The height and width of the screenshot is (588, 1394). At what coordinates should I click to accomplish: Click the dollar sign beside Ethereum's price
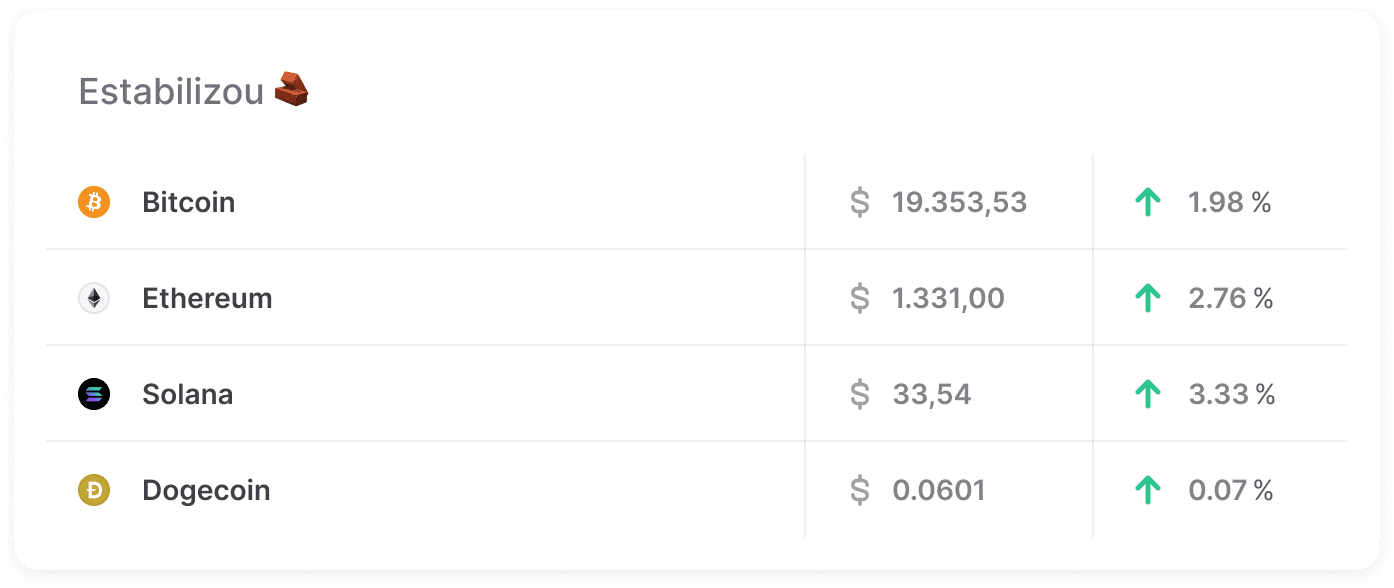coord(858,297)
